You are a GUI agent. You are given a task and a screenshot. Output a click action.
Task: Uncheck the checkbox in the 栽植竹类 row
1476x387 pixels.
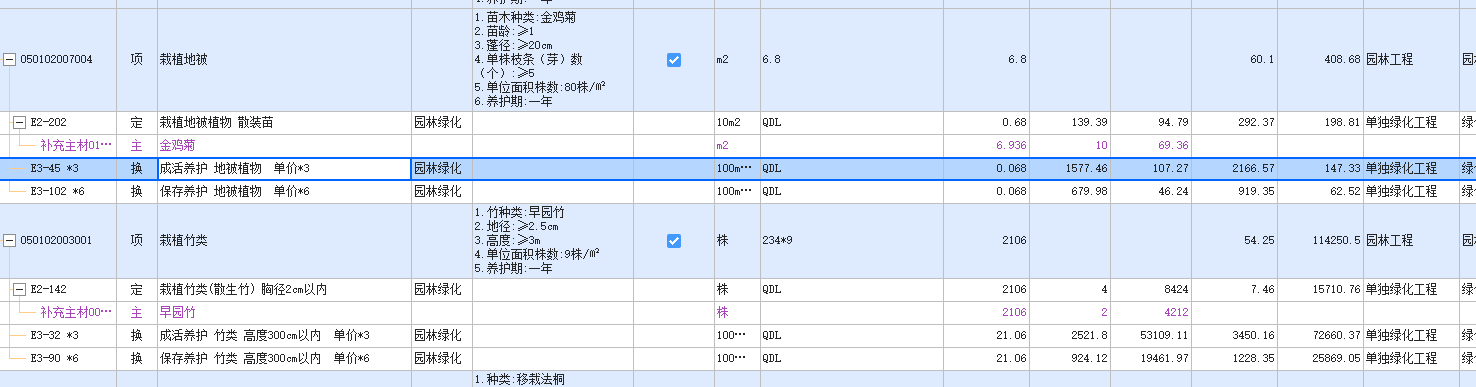tap(674, 241)
